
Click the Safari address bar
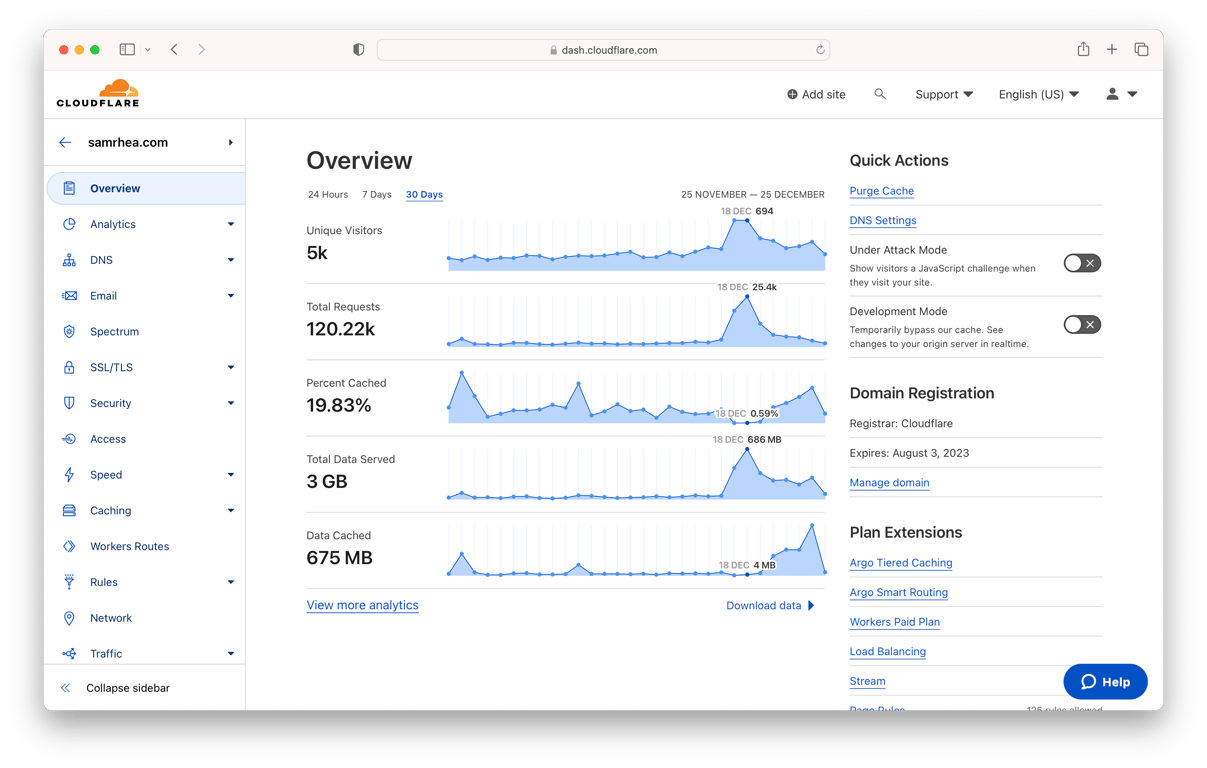(603, 49)
